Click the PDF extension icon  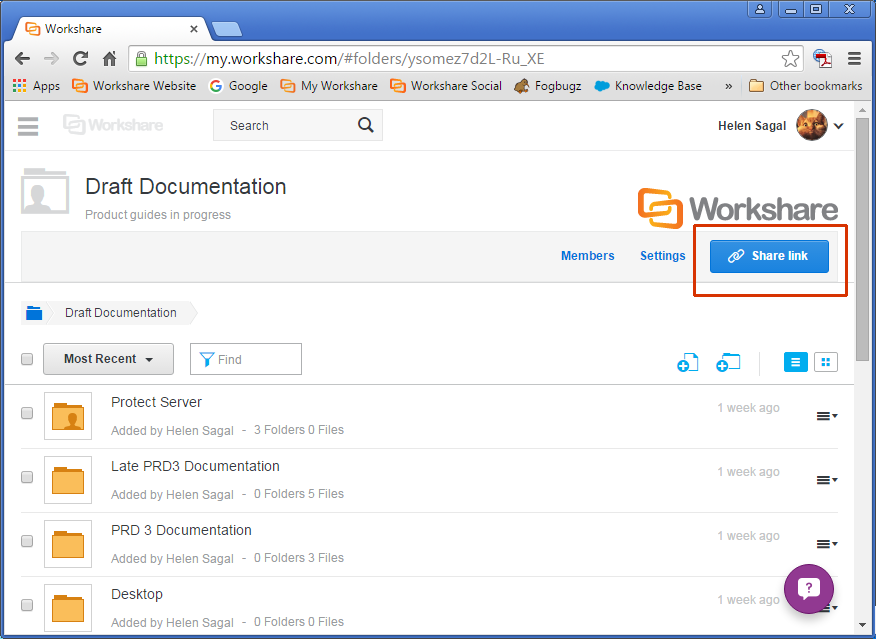(822, 59)
